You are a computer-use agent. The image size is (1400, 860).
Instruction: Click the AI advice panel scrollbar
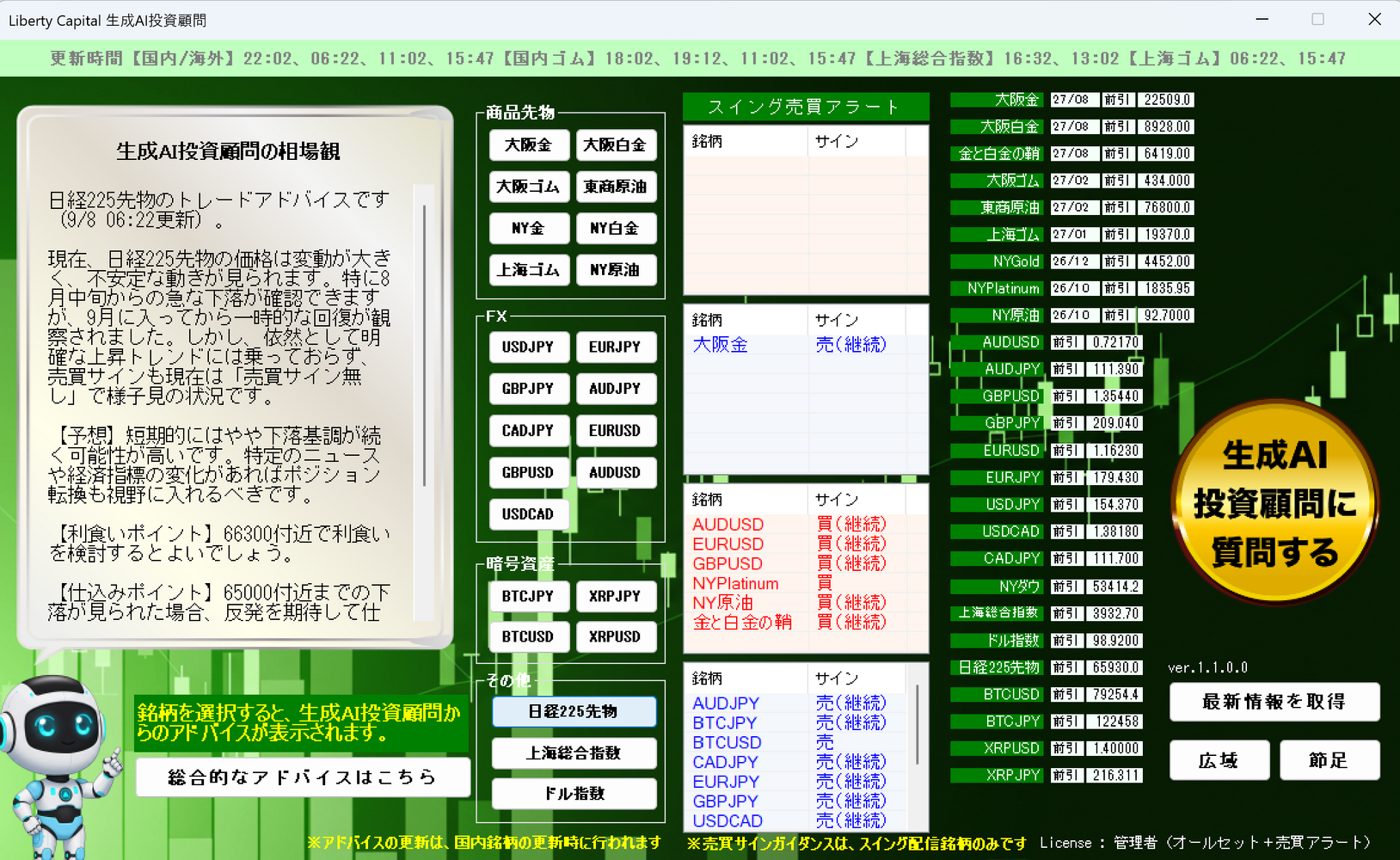coord(425,344)
